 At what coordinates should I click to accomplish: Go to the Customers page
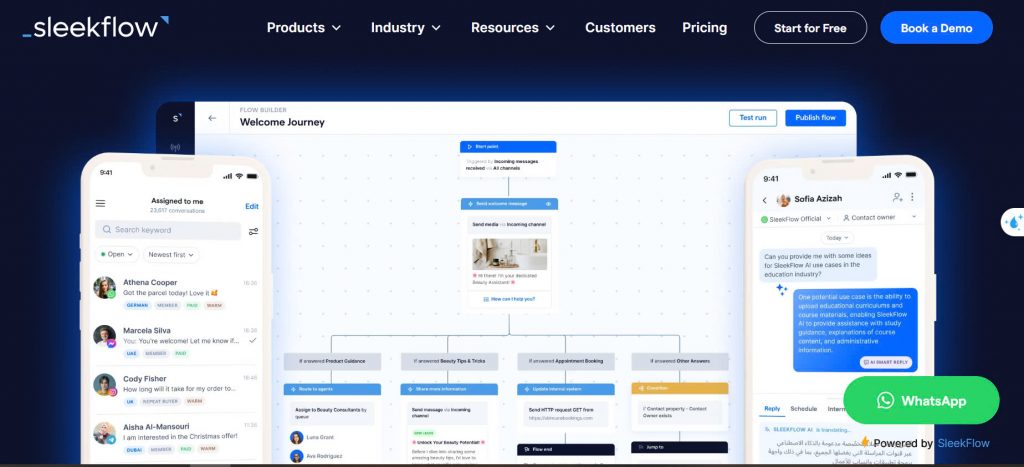620,27
